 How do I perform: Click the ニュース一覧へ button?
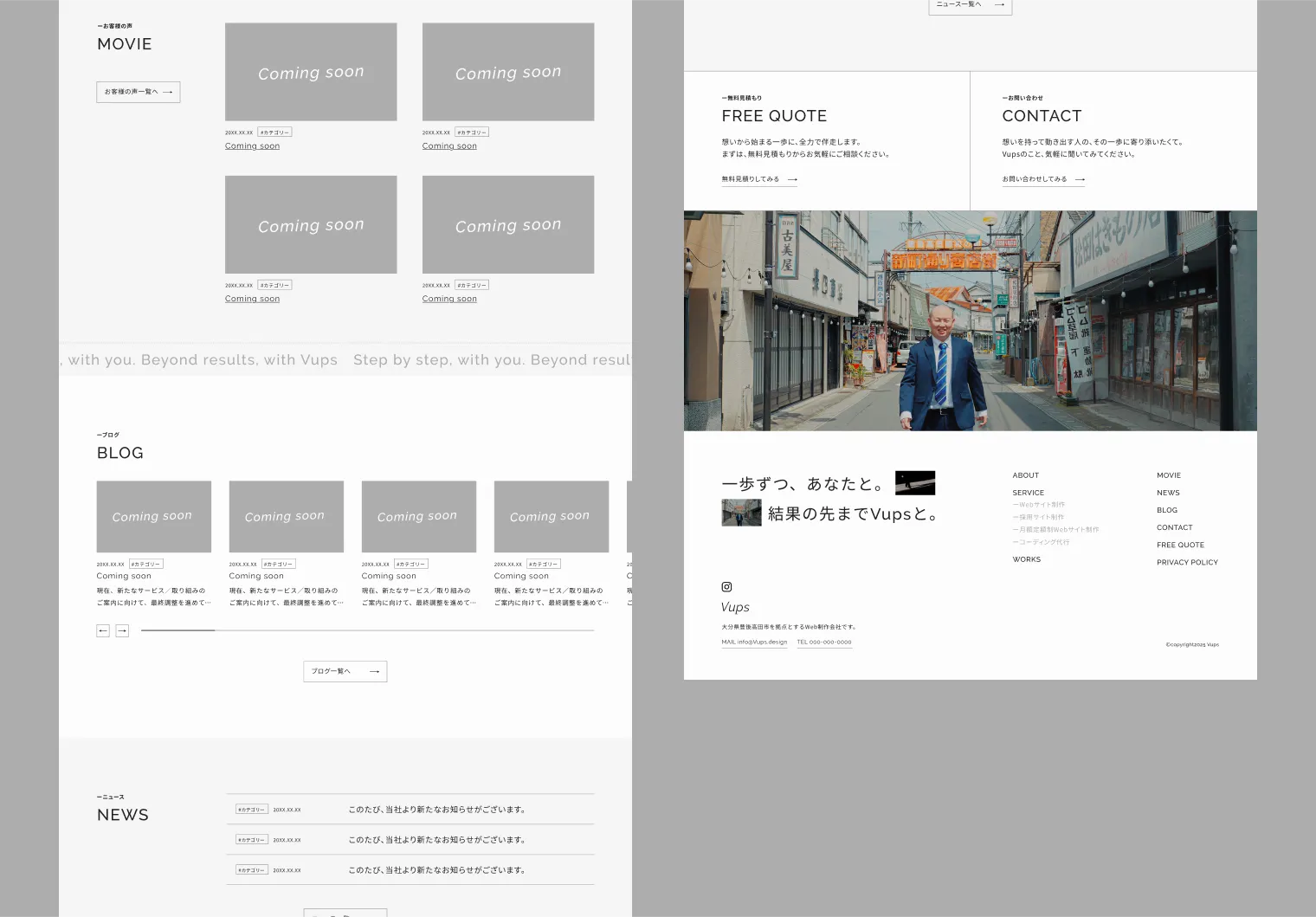[970, 5]
